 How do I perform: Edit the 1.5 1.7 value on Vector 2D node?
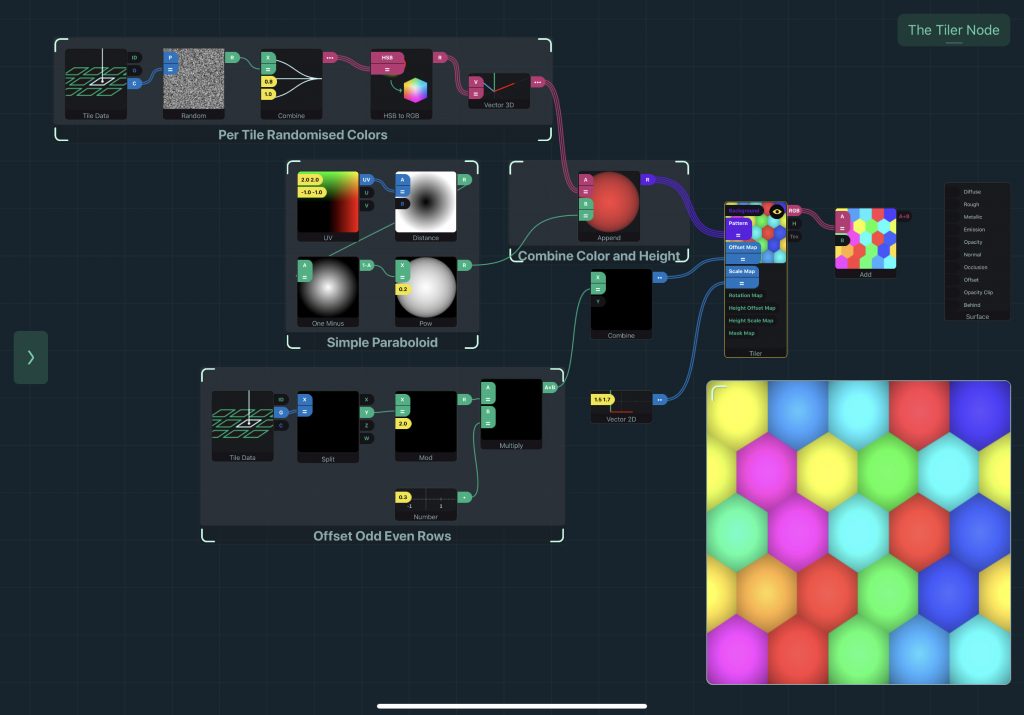[x=601, y=399]
